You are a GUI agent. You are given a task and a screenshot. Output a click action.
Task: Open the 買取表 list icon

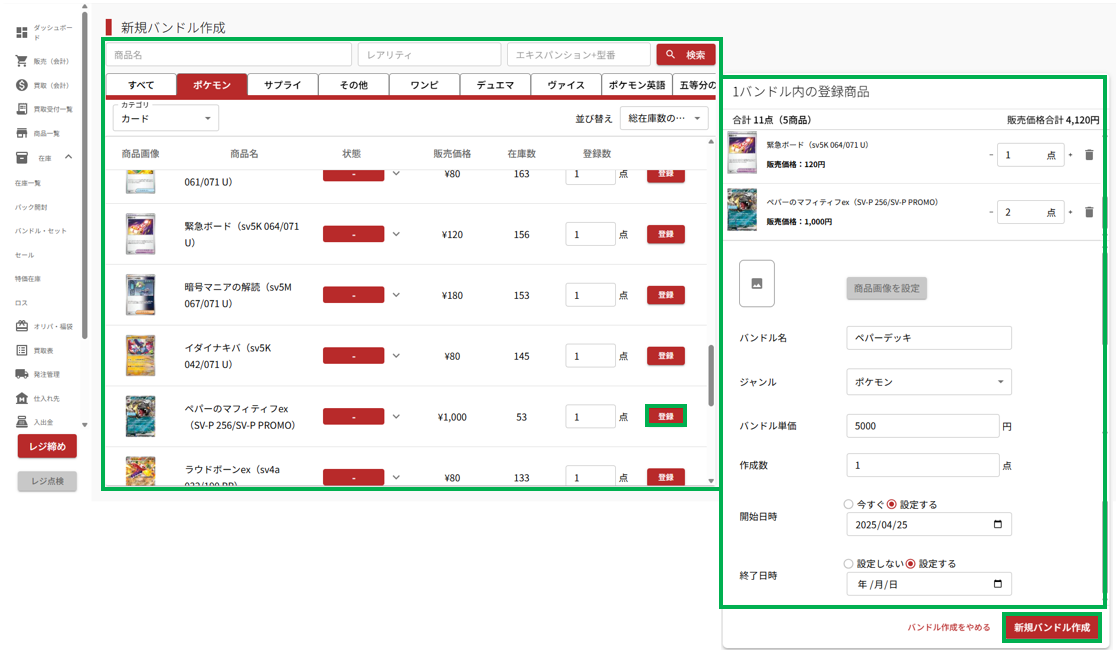click(x=22, y=350)
